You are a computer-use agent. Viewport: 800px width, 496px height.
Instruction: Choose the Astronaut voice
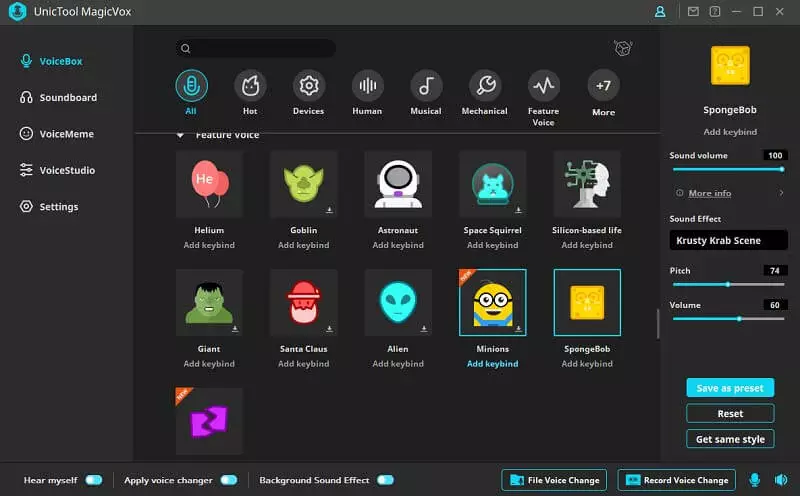point(398,184)
